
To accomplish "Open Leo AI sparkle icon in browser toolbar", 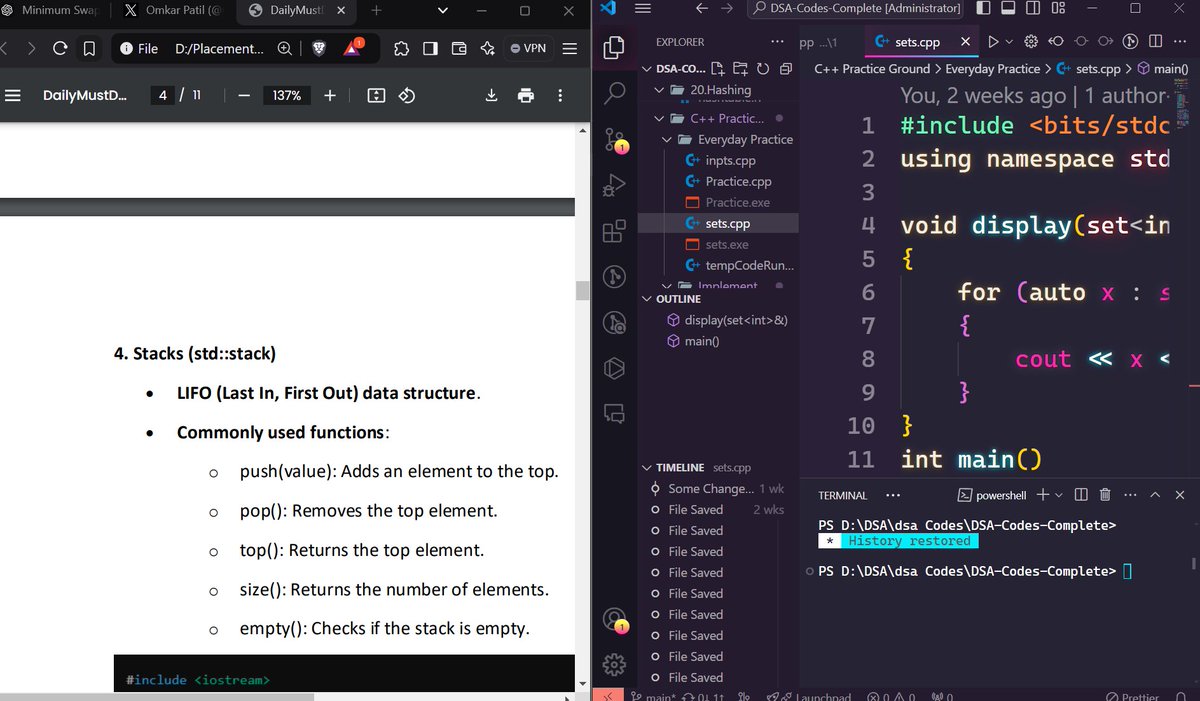I will [488, 48].
